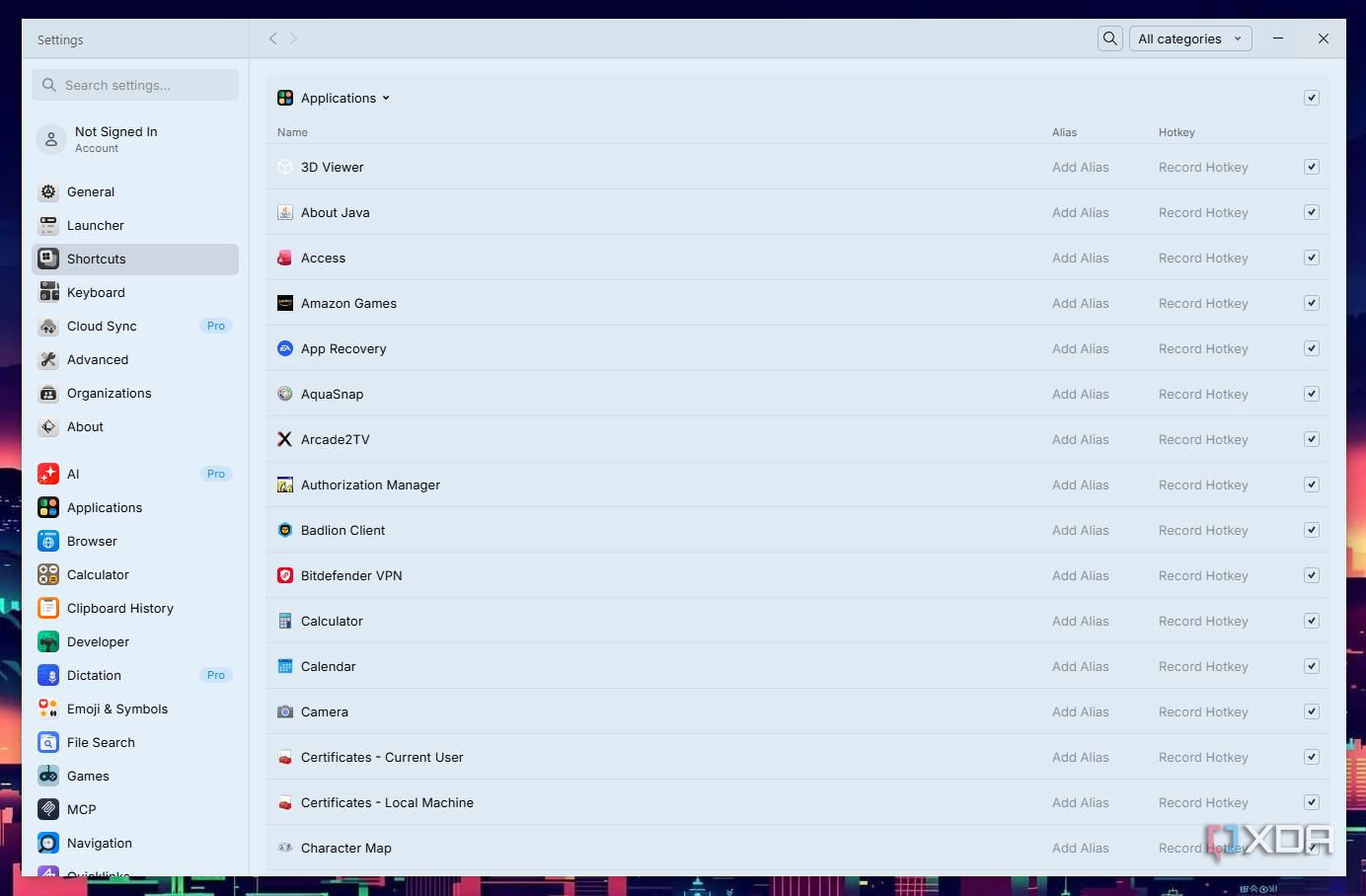Go to the File Search sidebar item

click(x=135, y=743)
